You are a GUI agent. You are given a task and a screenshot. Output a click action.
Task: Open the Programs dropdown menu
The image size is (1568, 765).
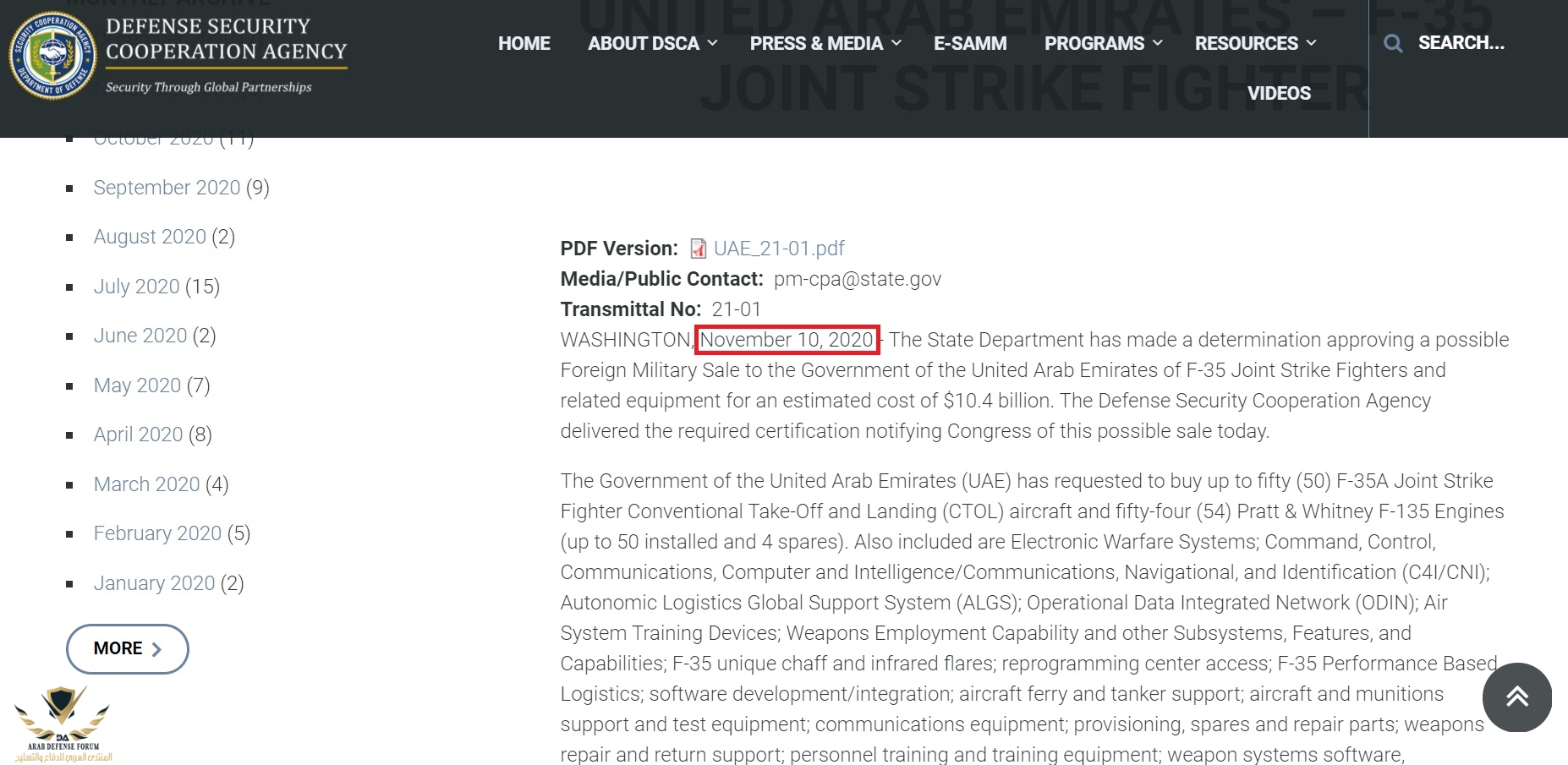pos(1103,43)
